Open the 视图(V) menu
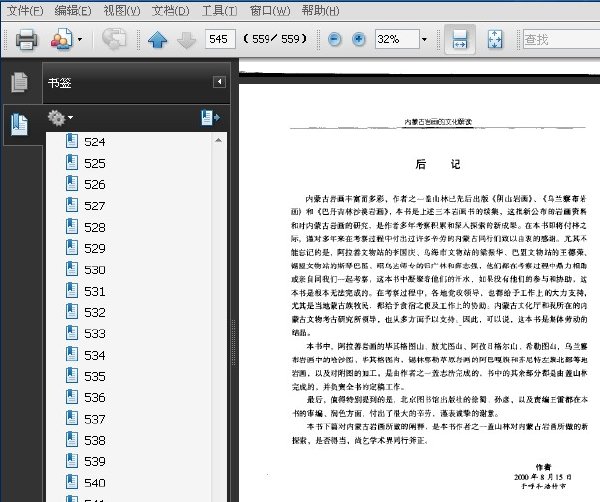 point(122,10)
